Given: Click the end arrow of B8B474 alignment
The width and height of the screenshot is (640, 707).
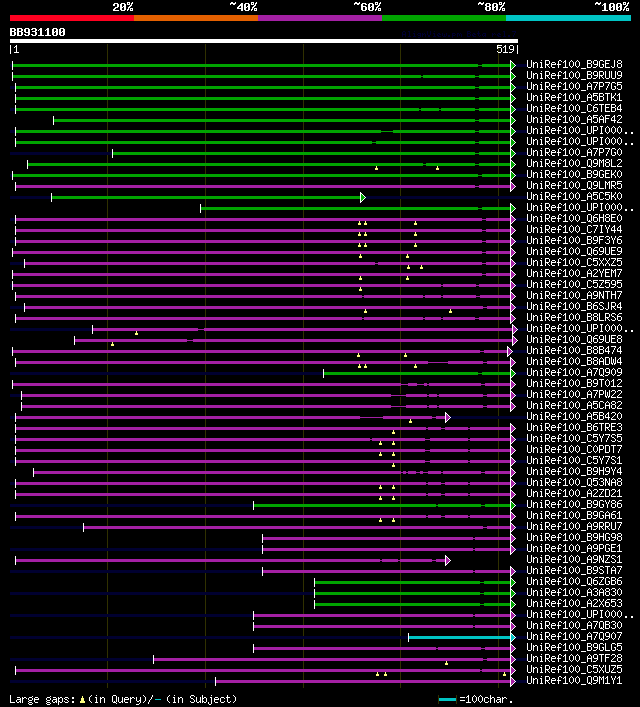Looking at the screenshot, I should 510,351.
